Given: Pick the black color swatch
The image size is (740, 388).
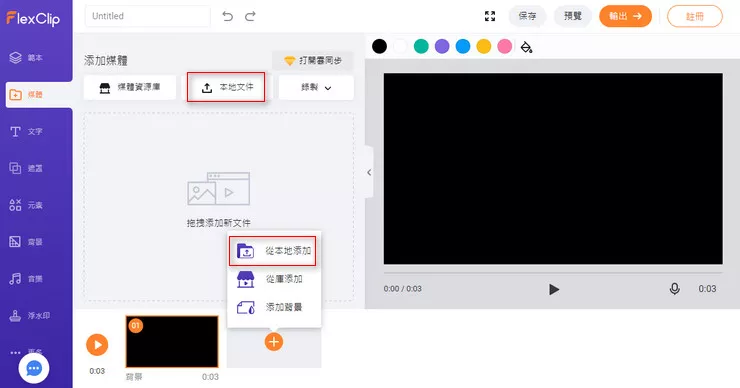Looking at the screenshot, I should tap(379, 46).
